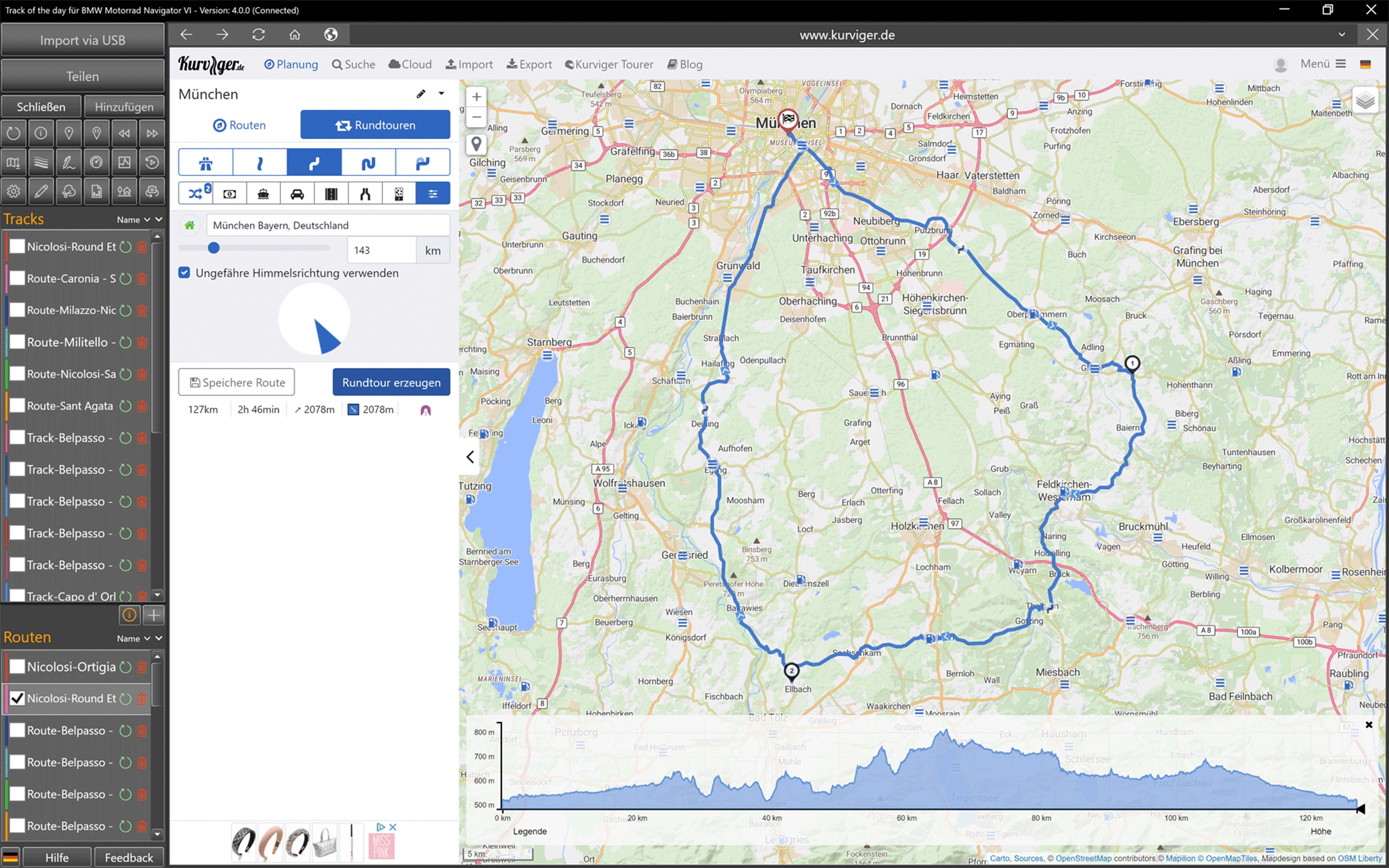The width and height of the screenshot is (1389, 868).
Task: Open the map layers icon
Action: [x=1364, y=101]
